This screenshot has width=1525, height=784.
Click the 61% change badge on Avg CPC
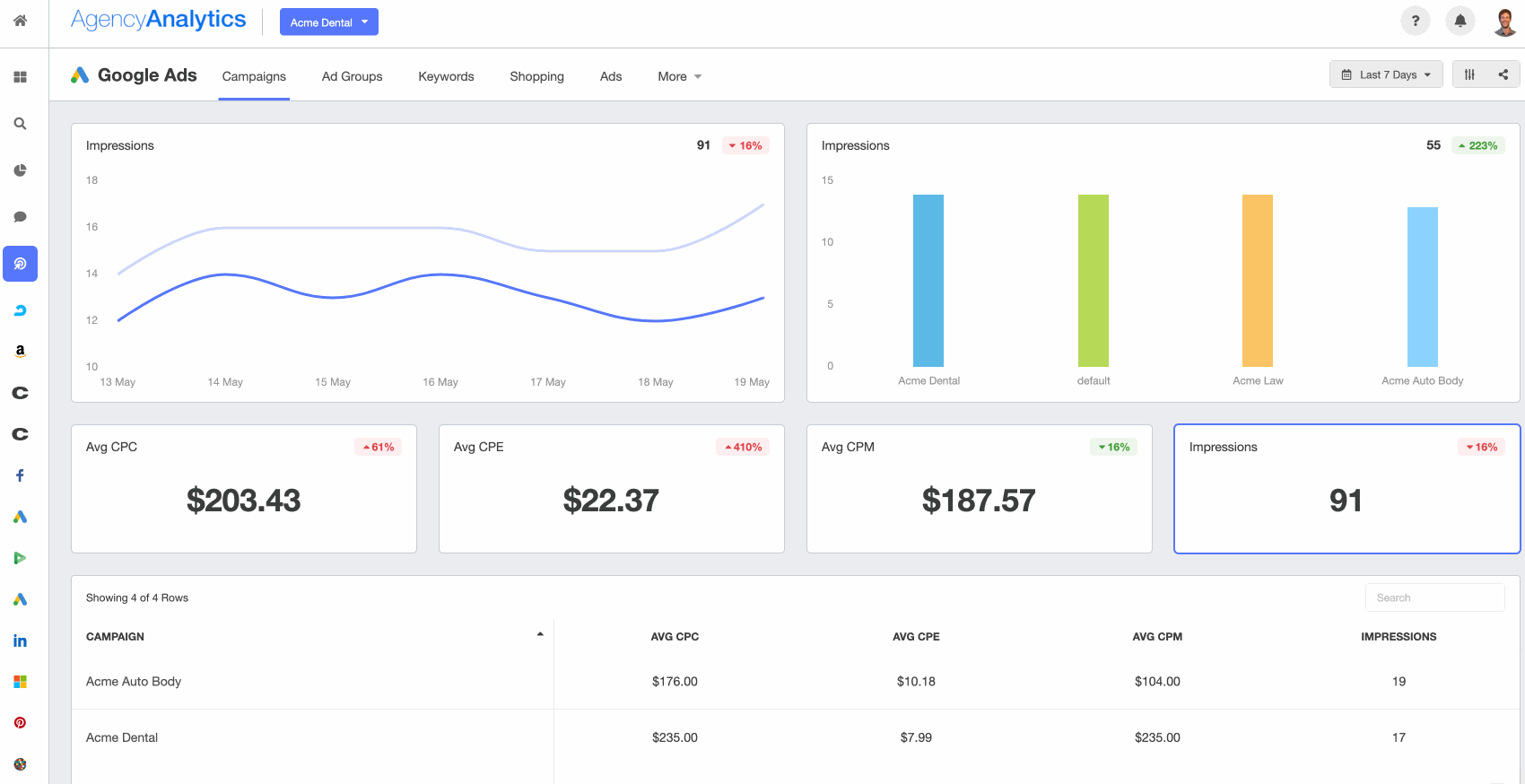point(379,447)
